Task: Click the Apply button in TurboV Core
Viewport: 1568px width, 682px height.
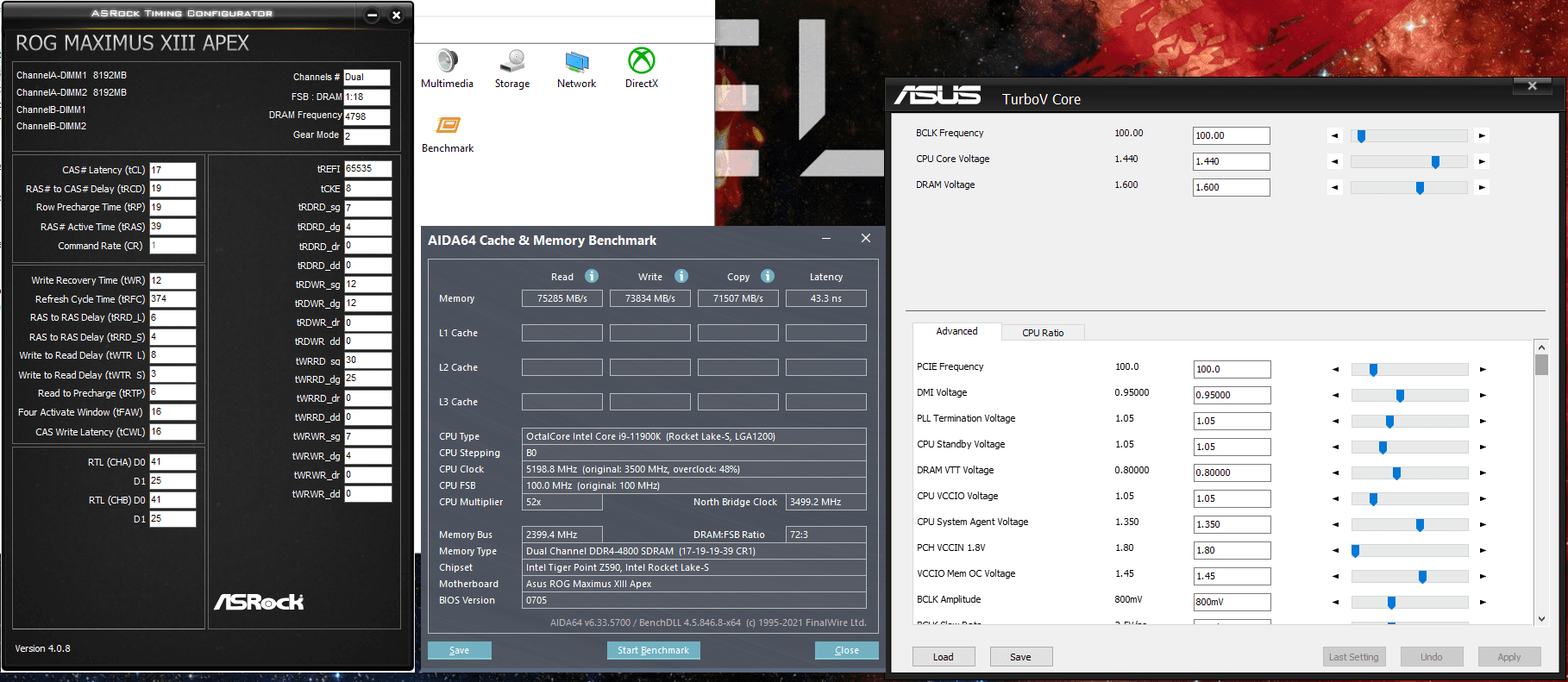Action: click(1509, 657)
